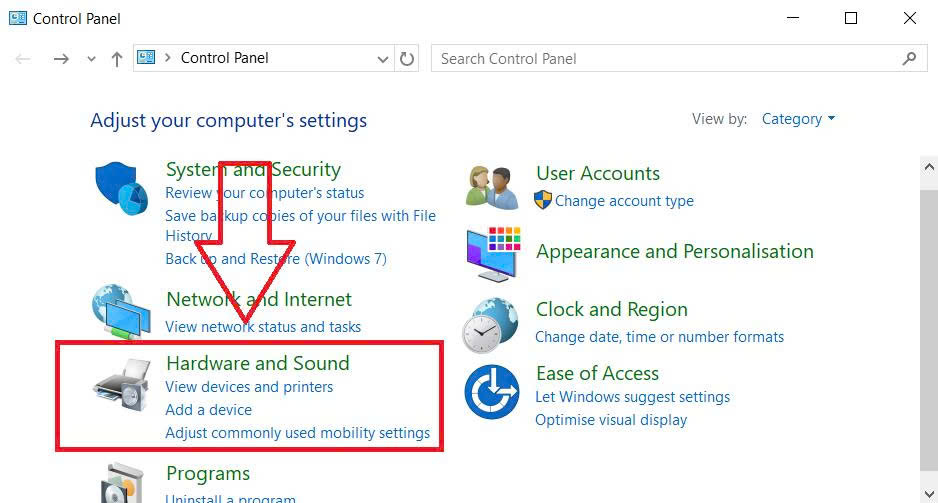Expand recent locations dropdown arrow

pyautogui.click(x=91, y=59)
